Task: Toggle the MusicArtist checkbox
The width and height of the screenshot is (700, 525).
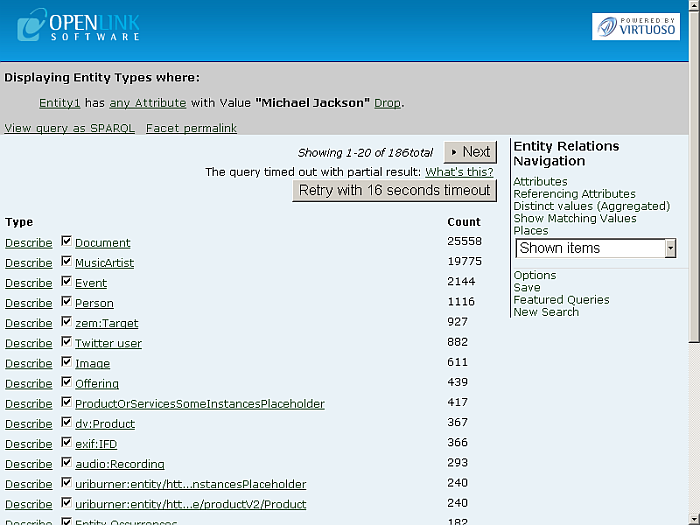Action: [67, 262]
